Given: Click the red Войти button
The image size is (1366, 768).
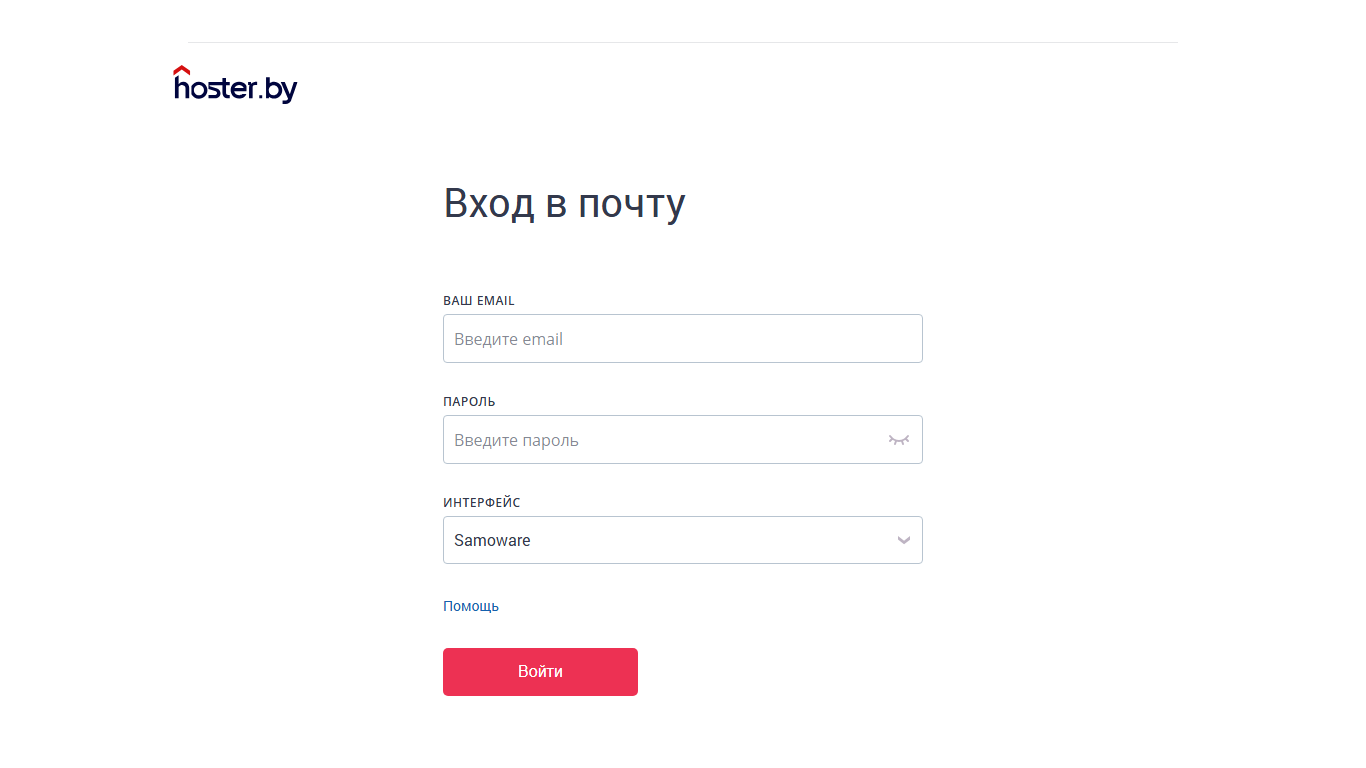Looking at the screenshot, I should (540, 672).
